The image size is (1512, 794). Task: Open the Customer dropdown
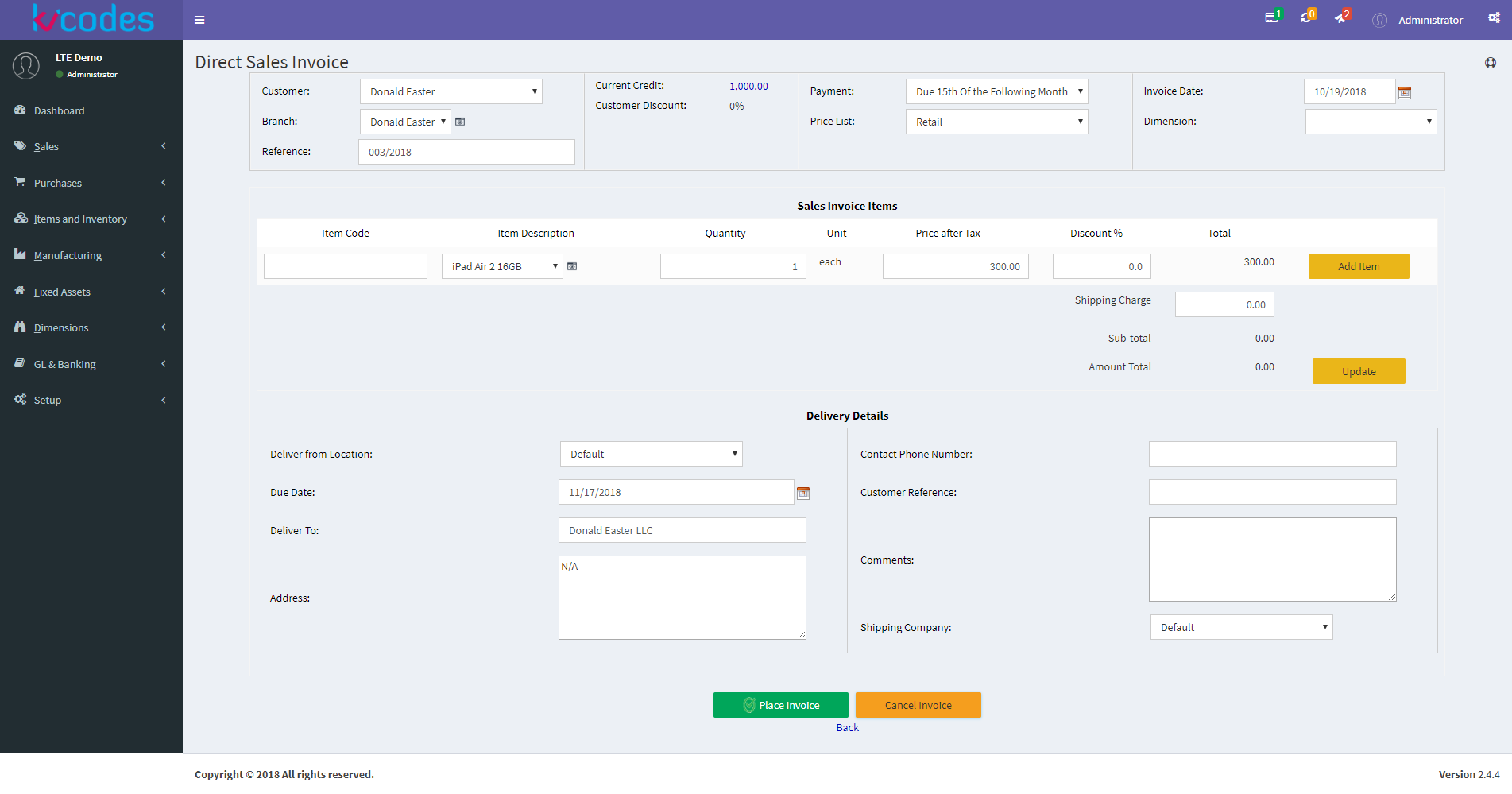451,92
